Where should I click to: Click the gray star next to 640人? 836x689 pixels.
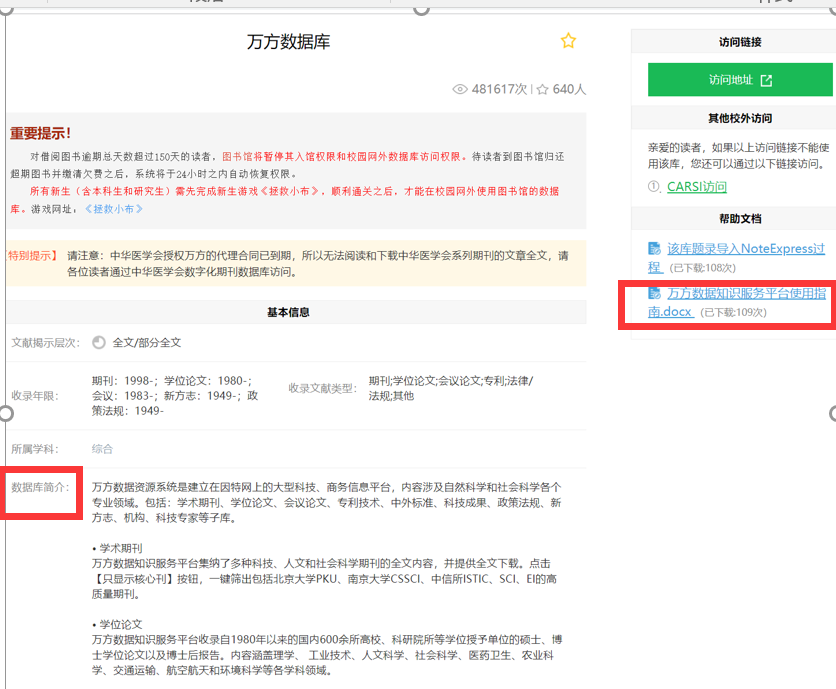point(542,90)
